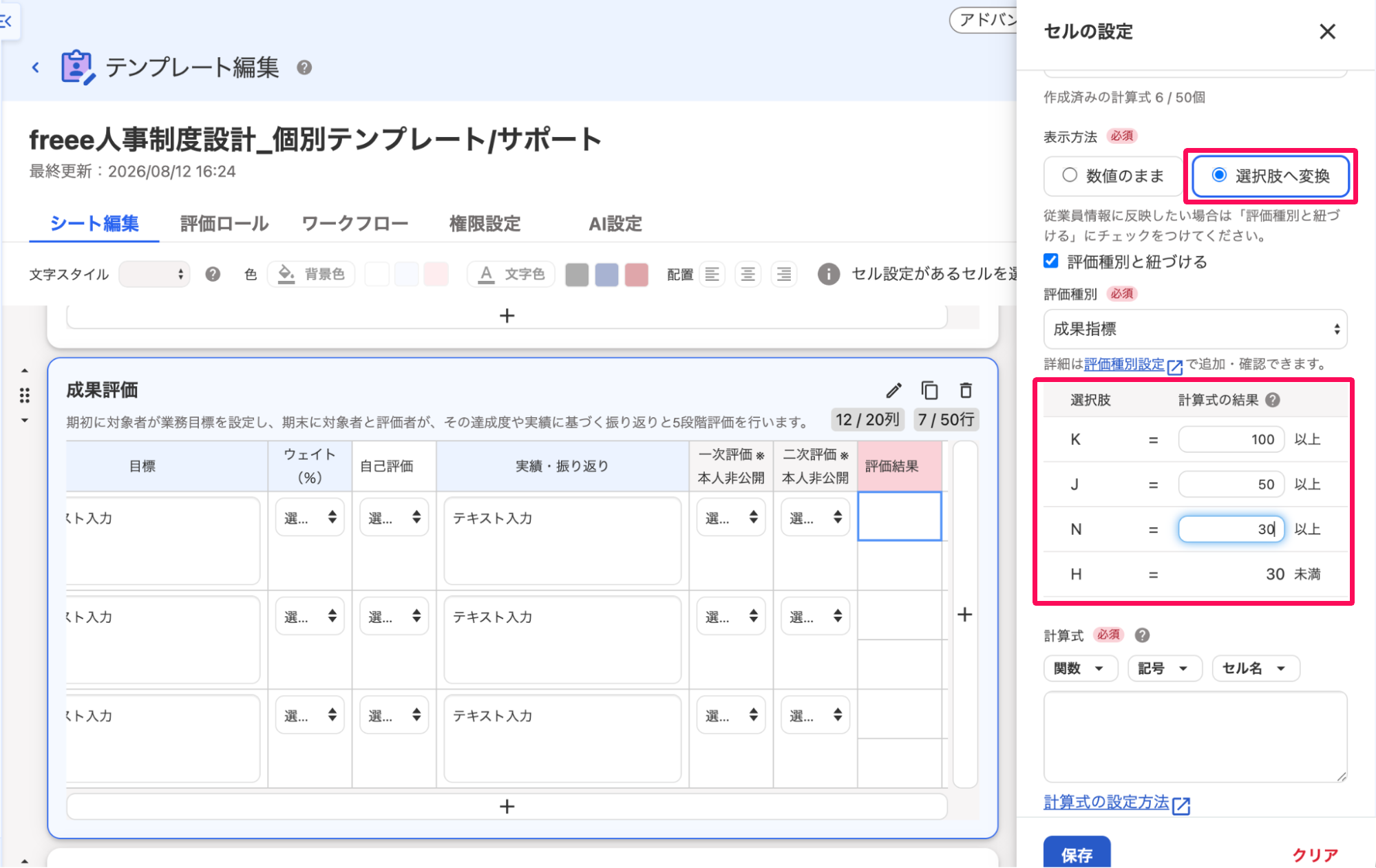Click the アドバン plan badge
1376x868 pixels.
pyautogui.click(x=984, y=20)
